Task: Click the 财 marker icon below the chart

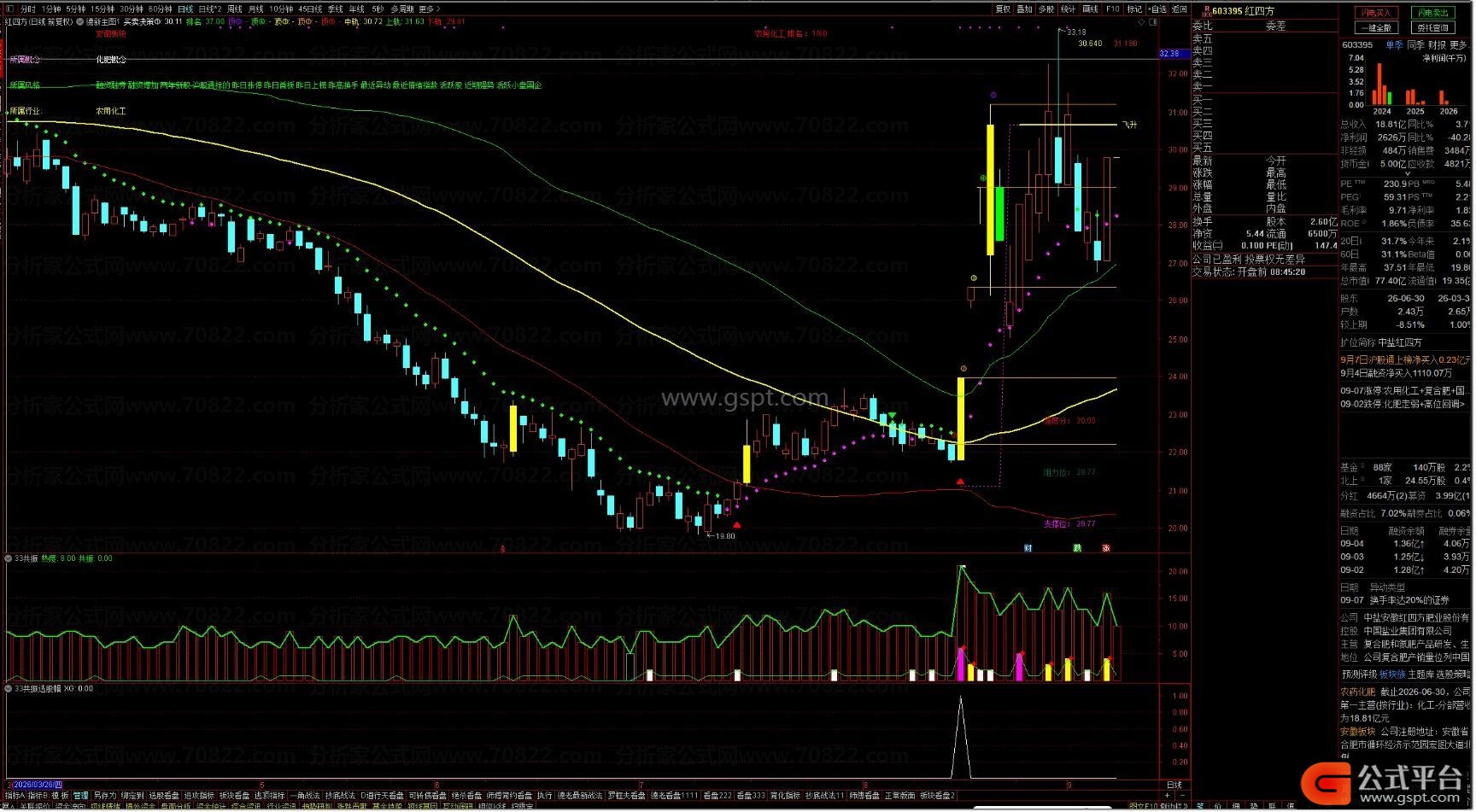Action: (x=1028, y=548)
